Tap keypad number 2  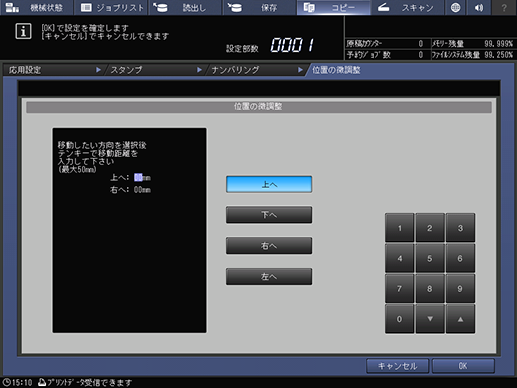pos(430,228)
